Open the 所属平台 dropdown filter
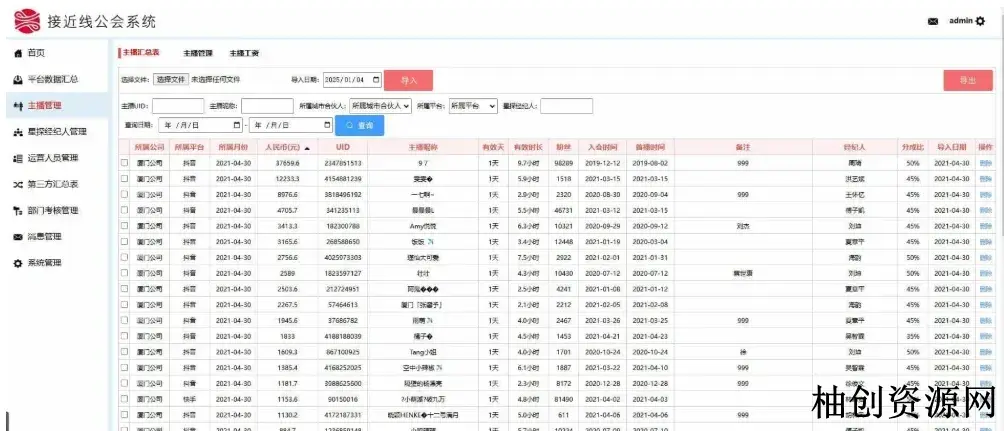Image resolution: width=1004 pixels, height=431 pixels. [473, 105]
